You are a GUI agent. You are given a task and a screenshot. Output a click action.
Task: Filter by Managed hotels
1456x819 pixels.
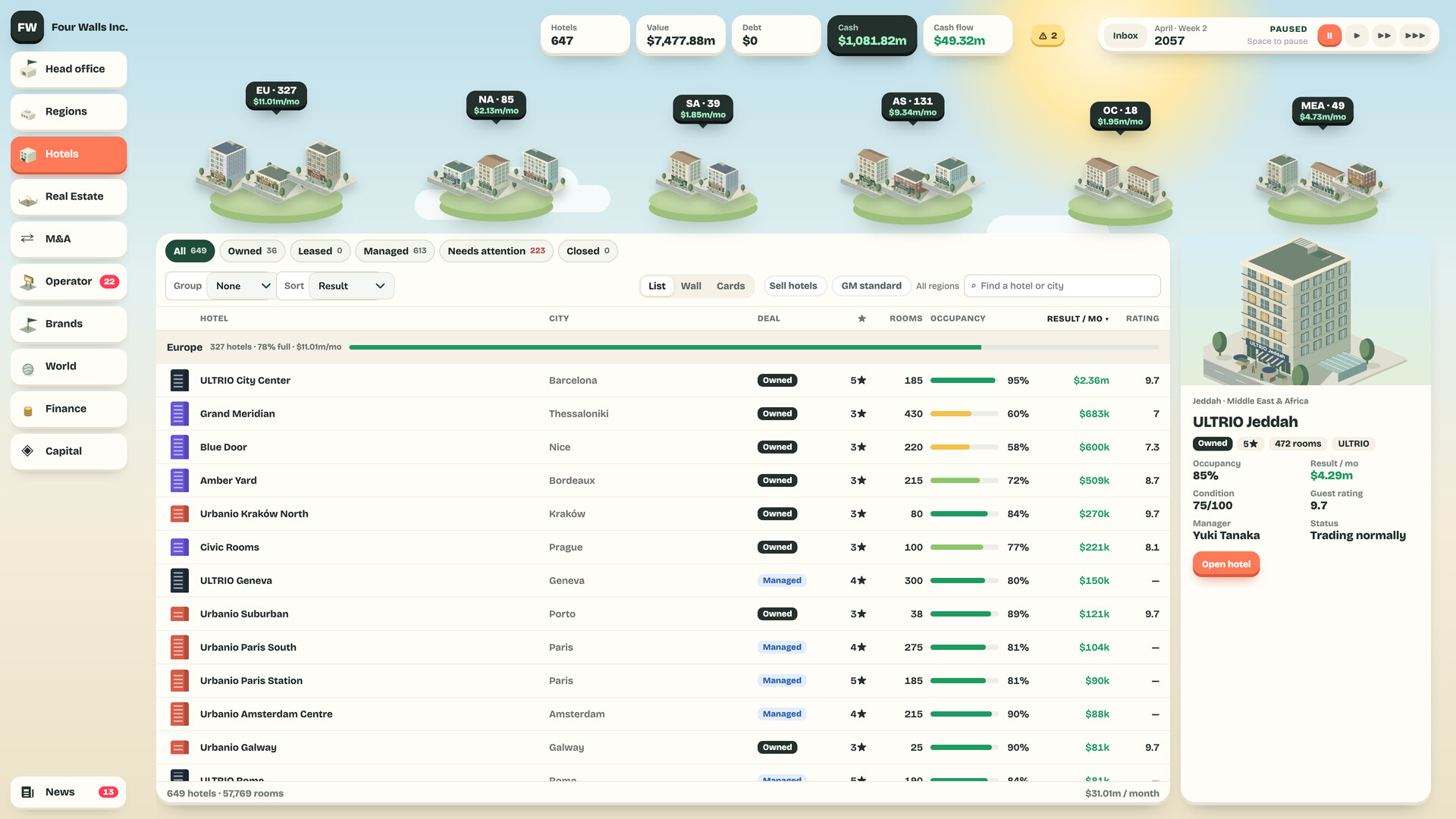tap(394, 251)
